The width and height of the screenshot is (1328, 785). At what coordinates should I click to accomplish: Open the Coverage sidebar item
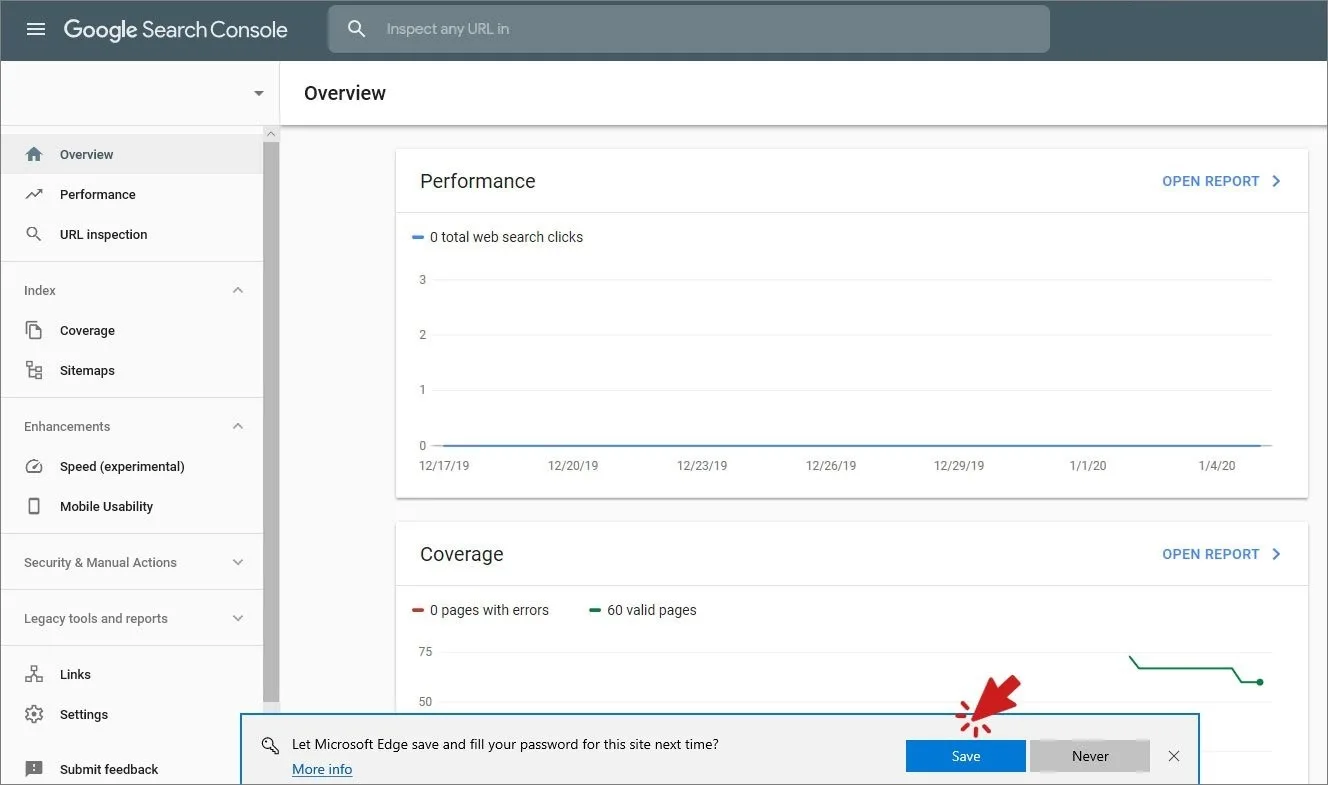tap(132, 330)
